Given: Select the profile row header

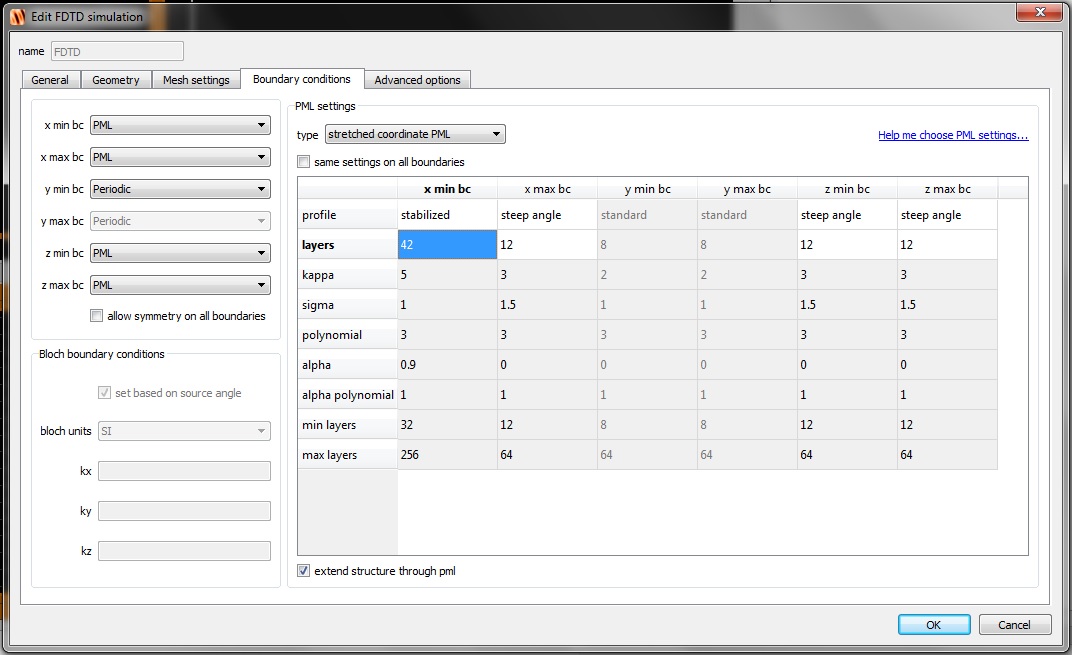Looking at the screenshot, I should pyautogui.click(x=347, y=214).
